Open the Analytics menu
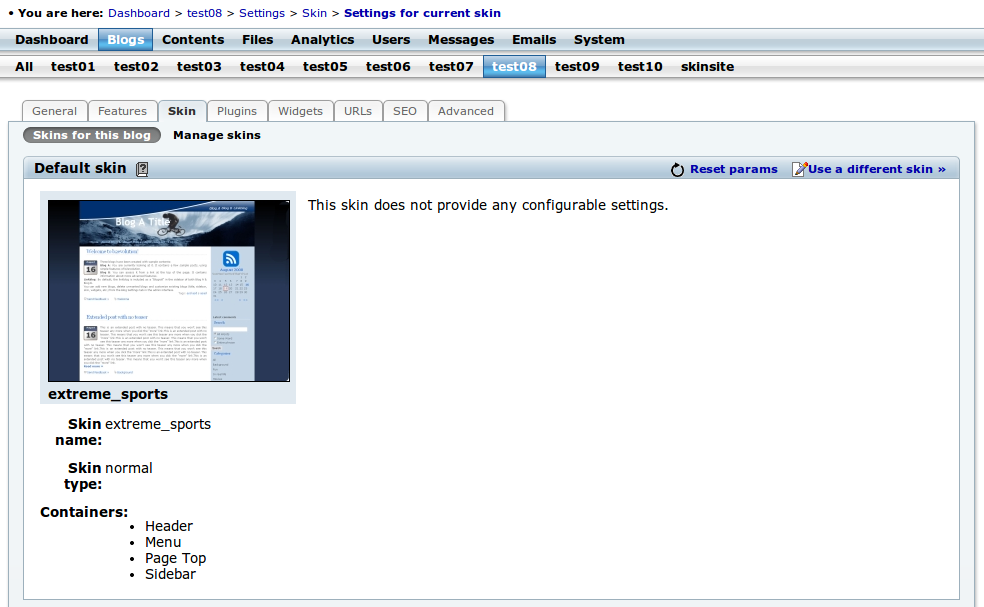Screen dimensions: 984x607 click(323, 40)
